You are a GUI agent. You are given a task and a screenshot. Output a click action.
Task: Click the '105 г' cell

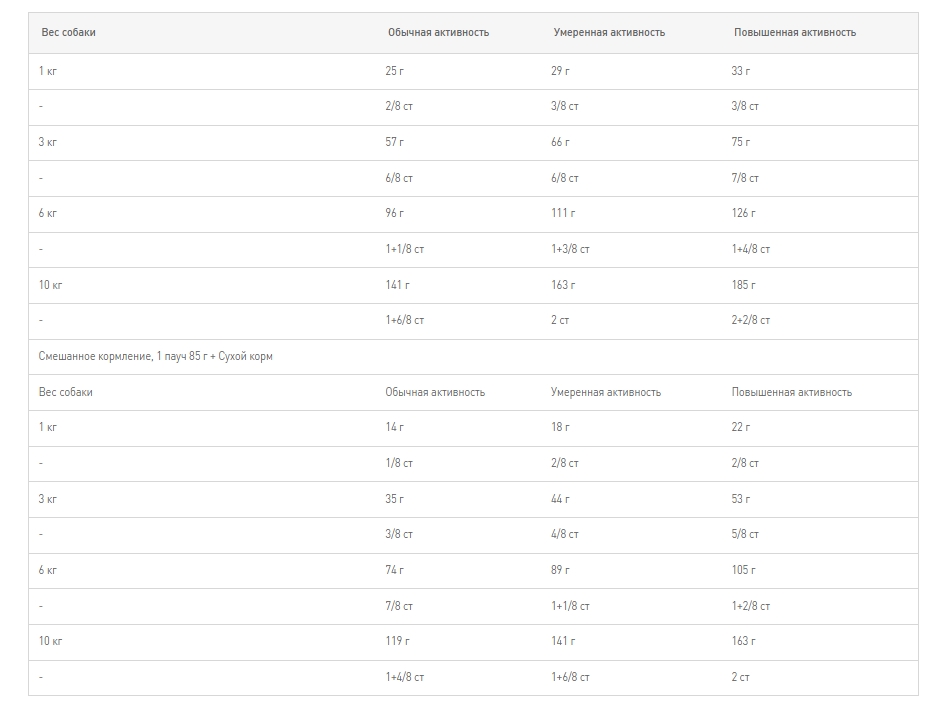point(744,570)
